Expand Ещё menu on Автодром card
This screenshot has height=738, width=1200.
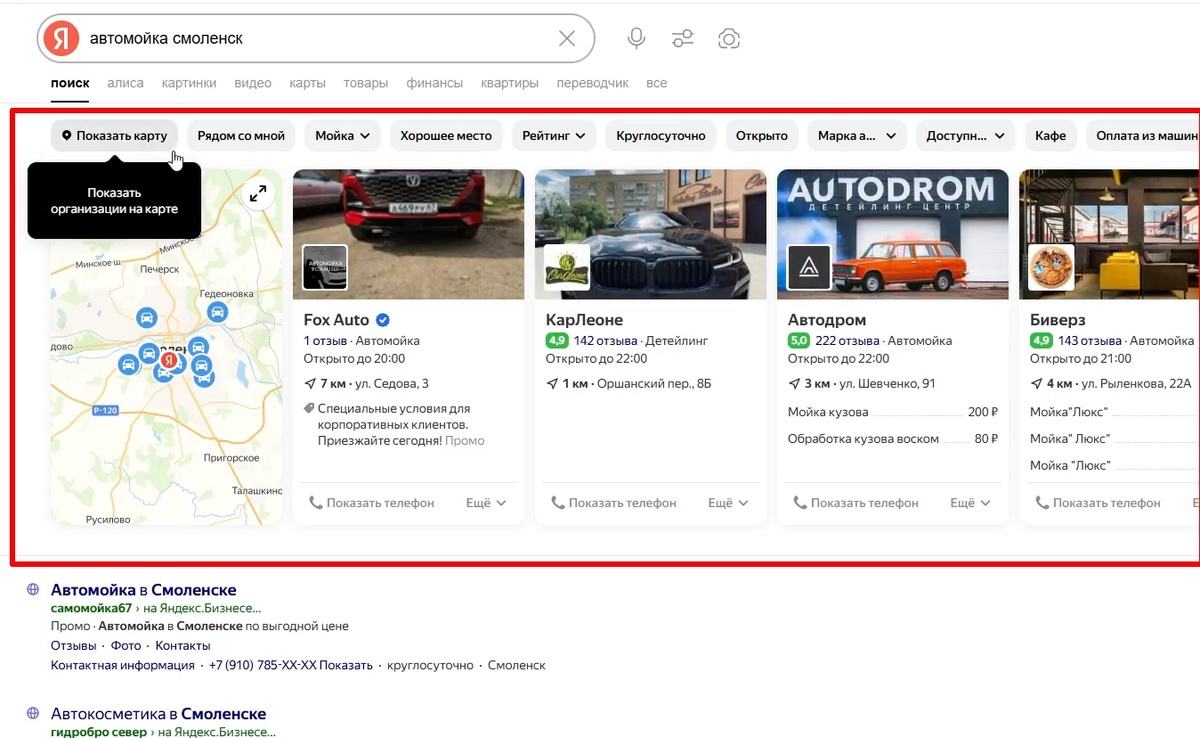pyautogui.click(x=971, y=503)
